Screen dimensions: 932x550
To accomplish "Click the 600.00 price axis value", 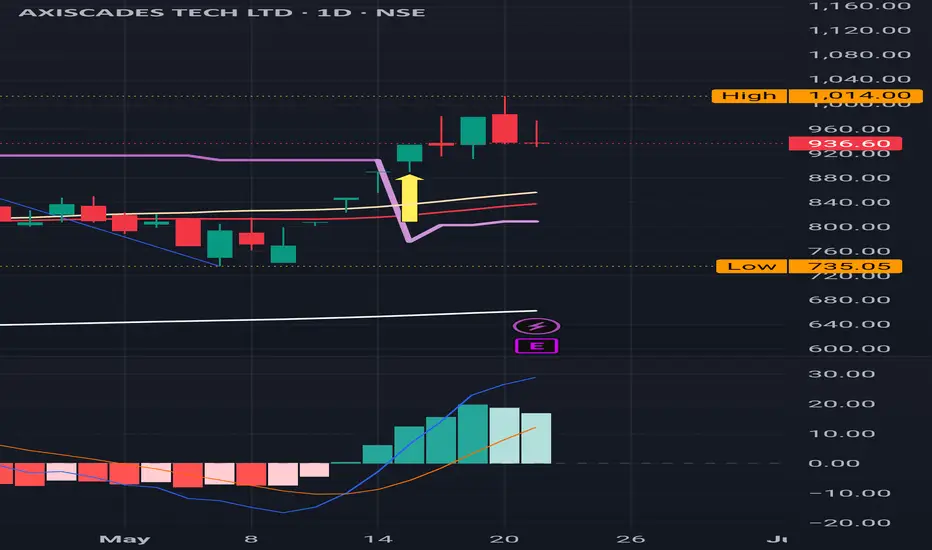I will pos(849,348).
